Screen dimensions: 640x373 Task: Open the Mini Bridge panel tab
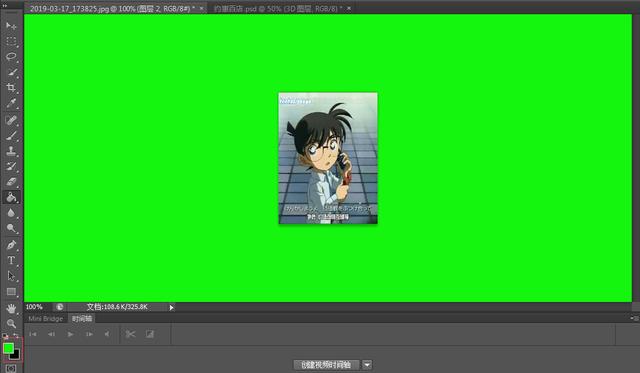[x=46, y=319]
